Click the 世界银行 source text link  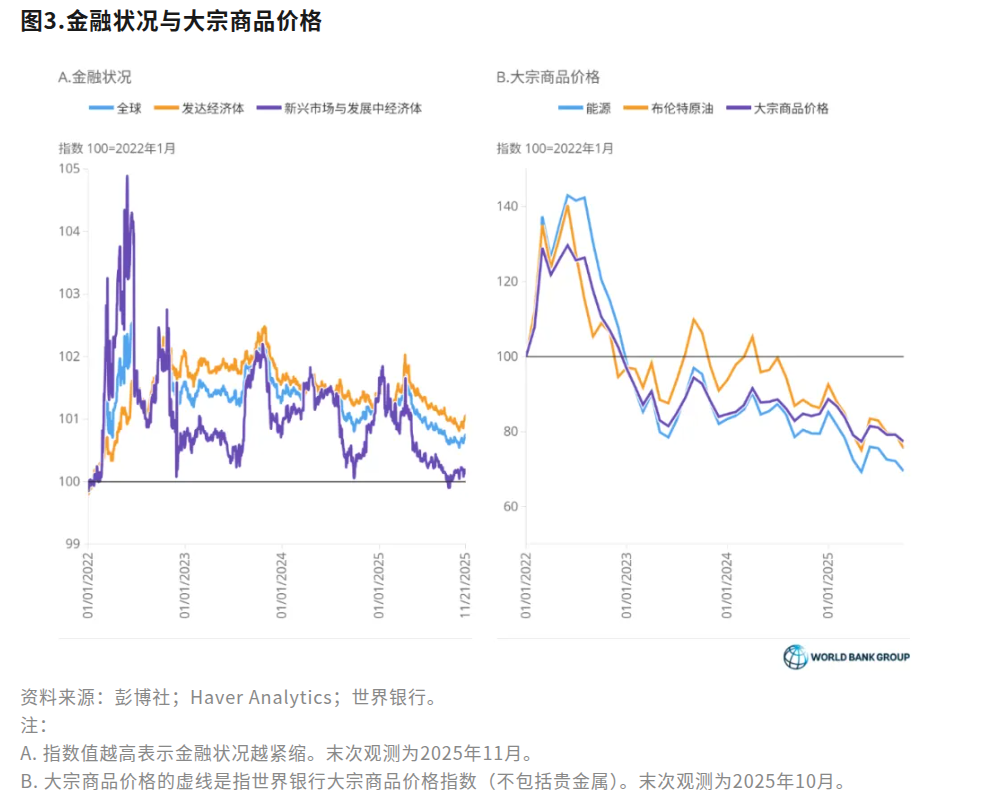[395, 697]
